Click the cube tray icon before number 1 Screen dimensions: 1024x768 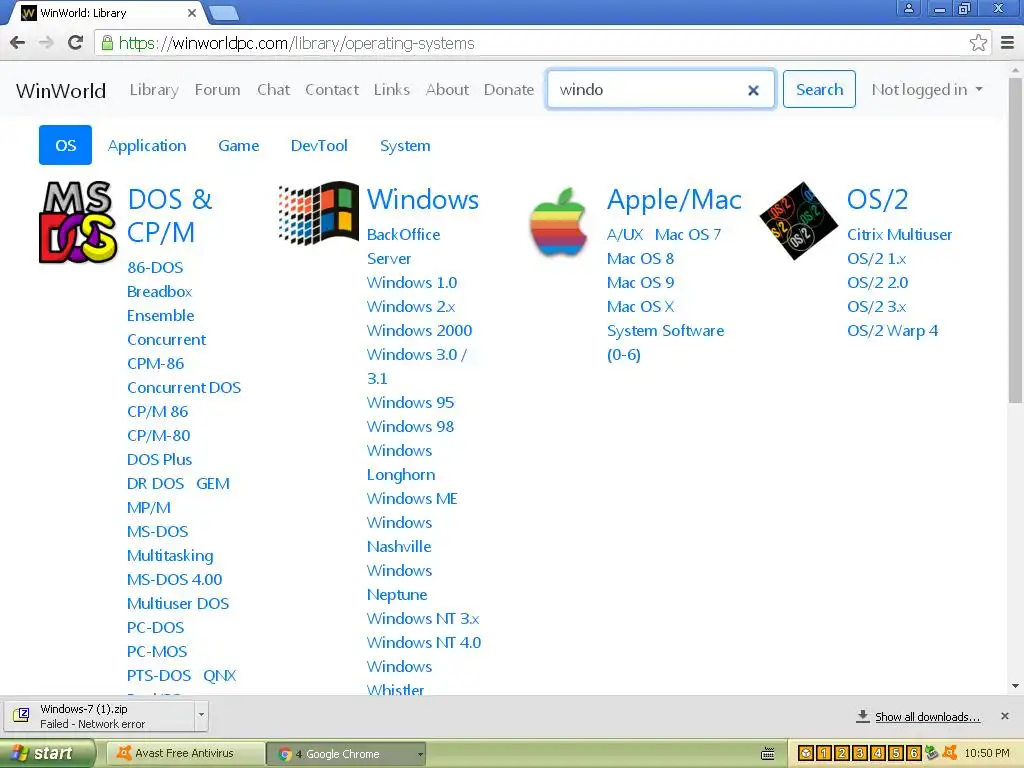tap(806, 754)
